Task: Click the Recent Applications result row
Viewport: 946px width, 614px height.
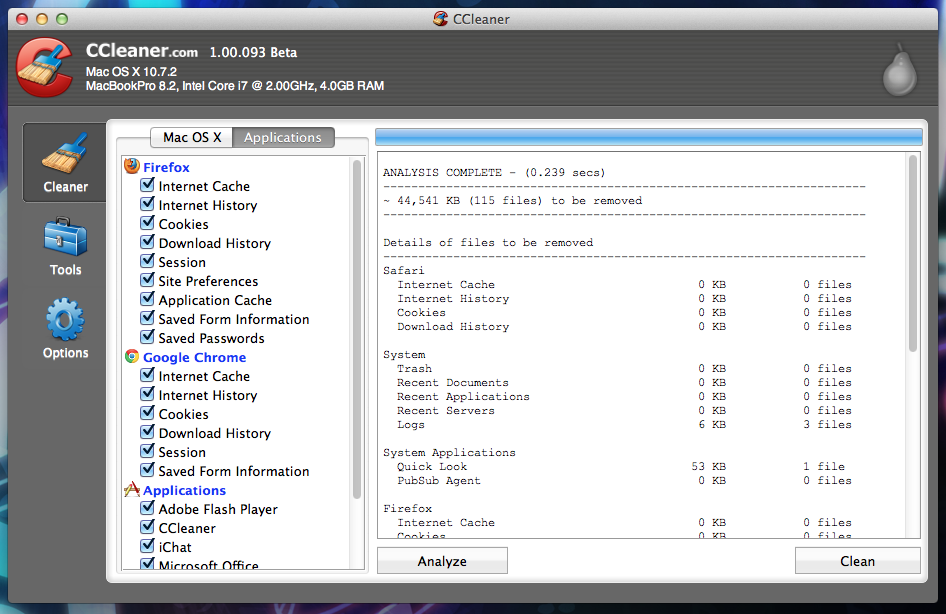Action: pyautogui.click(x=624, y=396)
